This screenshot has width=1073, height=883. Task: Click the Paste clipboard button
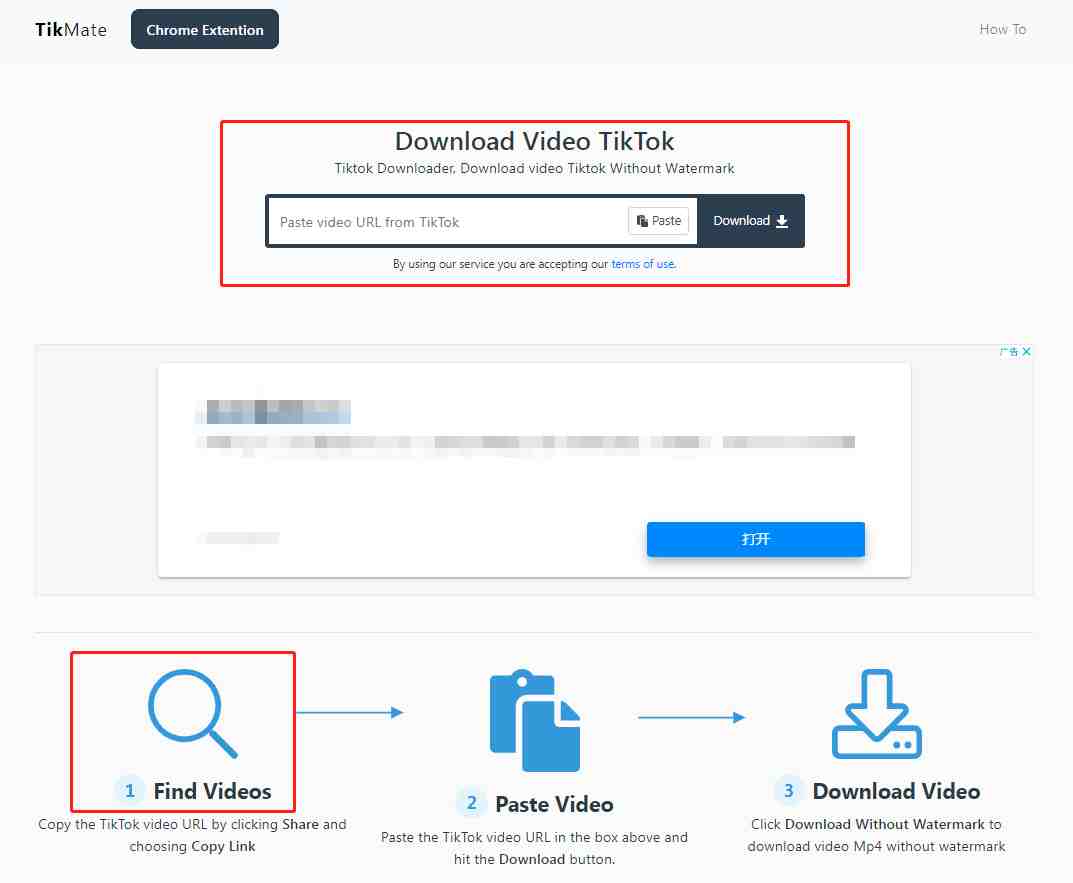[x=658, y=221]
